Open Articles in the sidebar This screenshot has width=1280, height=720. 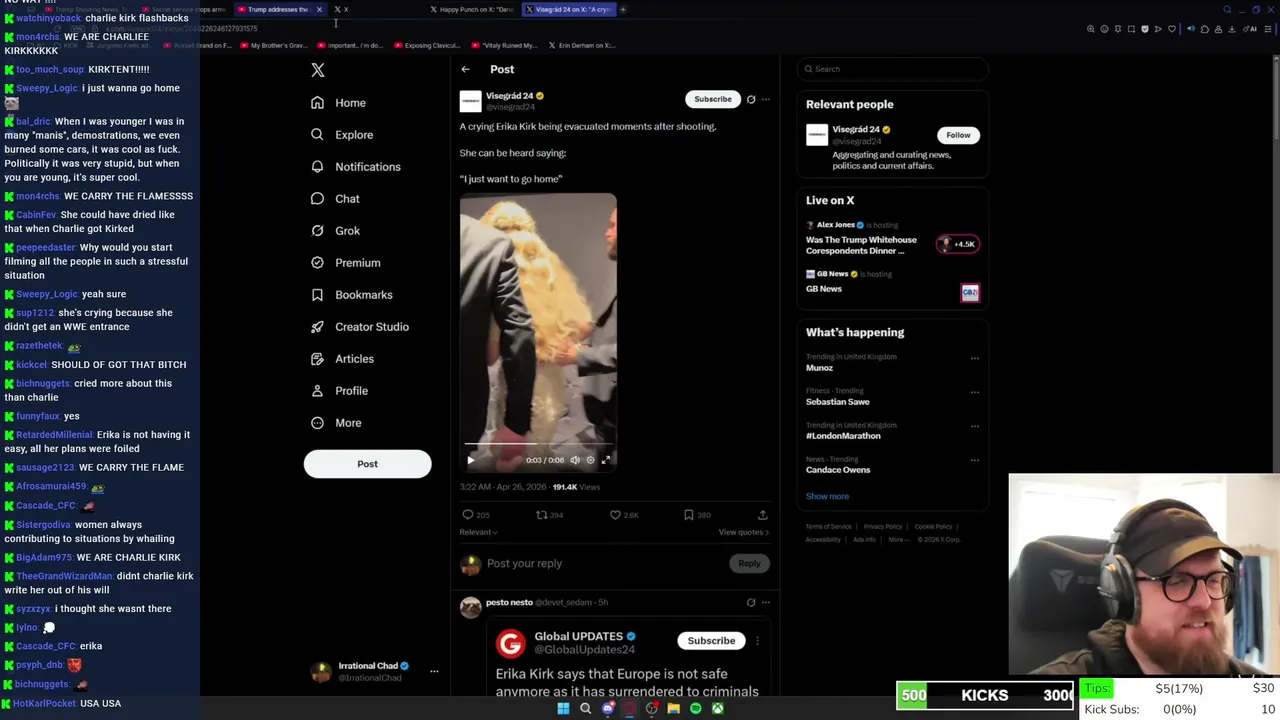click(341, 359)
